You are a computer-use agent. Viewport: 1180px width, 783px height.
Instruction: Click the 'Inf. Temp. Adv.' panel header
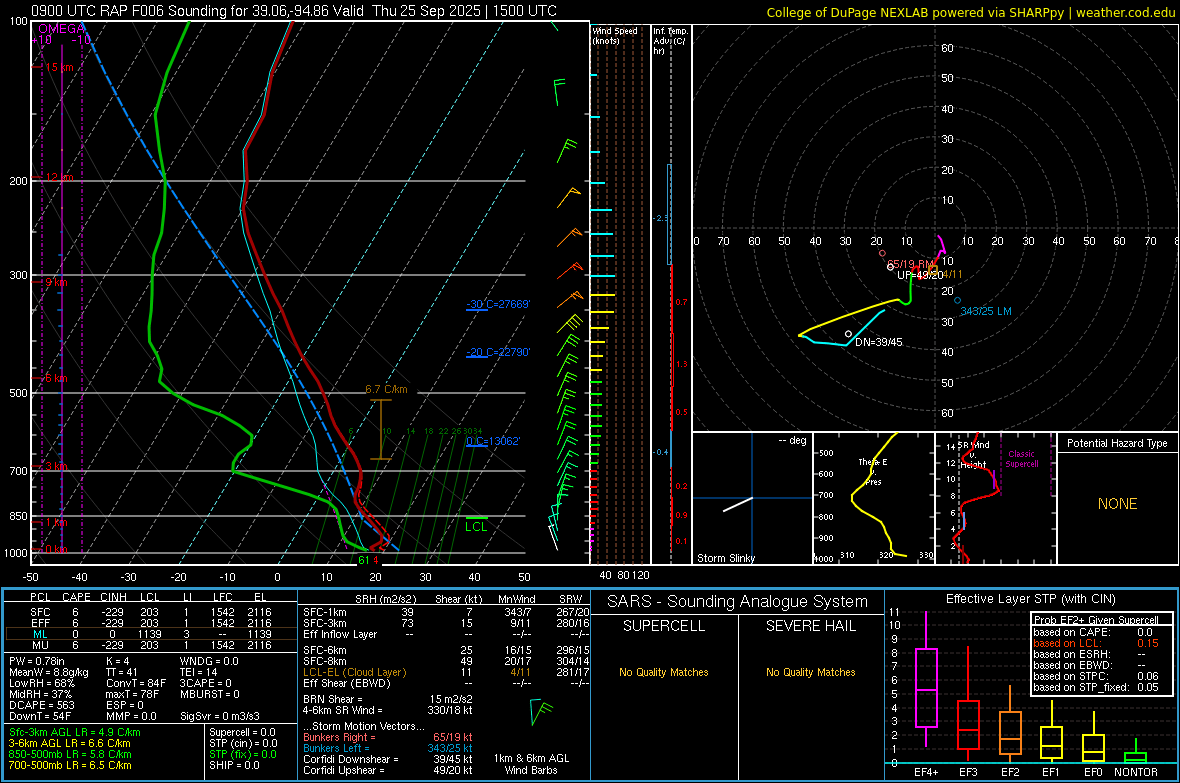pyautogui.click(x=670, y=41)
